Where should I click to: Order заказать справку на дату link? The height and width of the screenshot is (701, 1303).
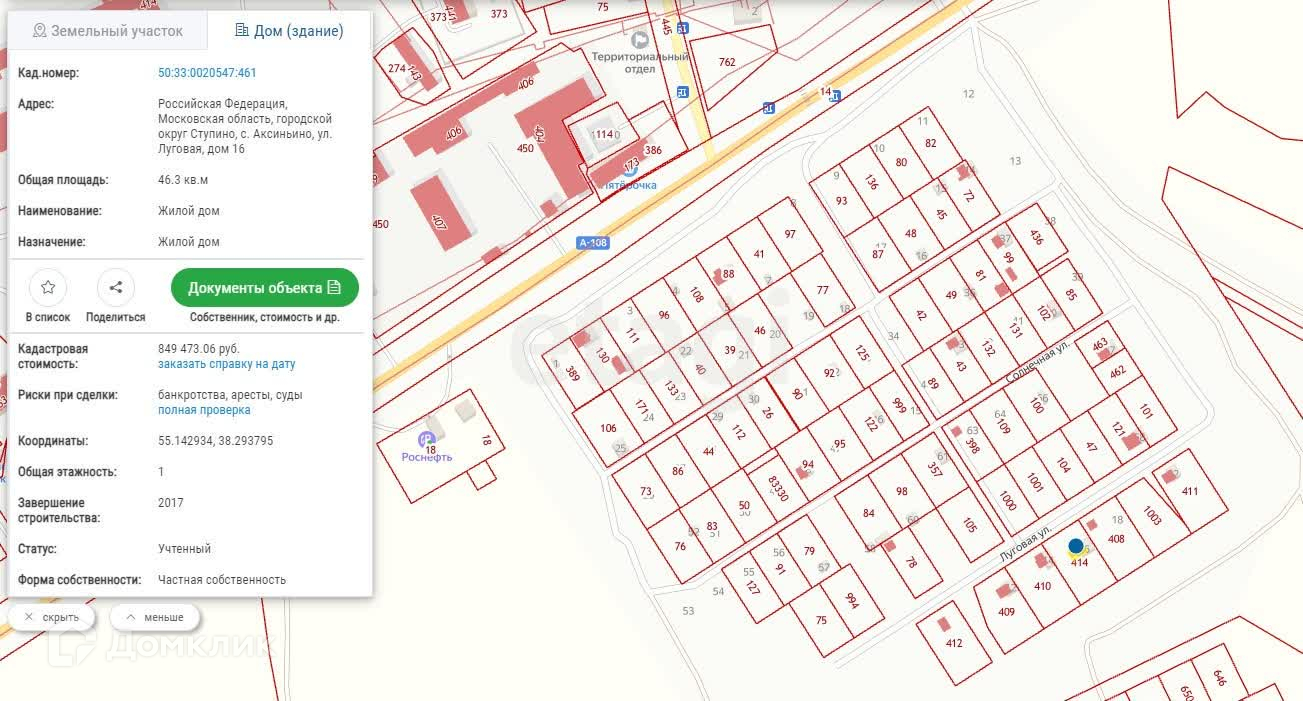click(226, 364)
